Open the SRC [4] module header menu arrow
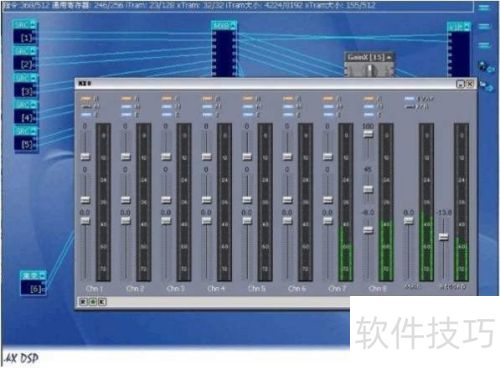The image size is (500, 370). click(x=33, y=104)
